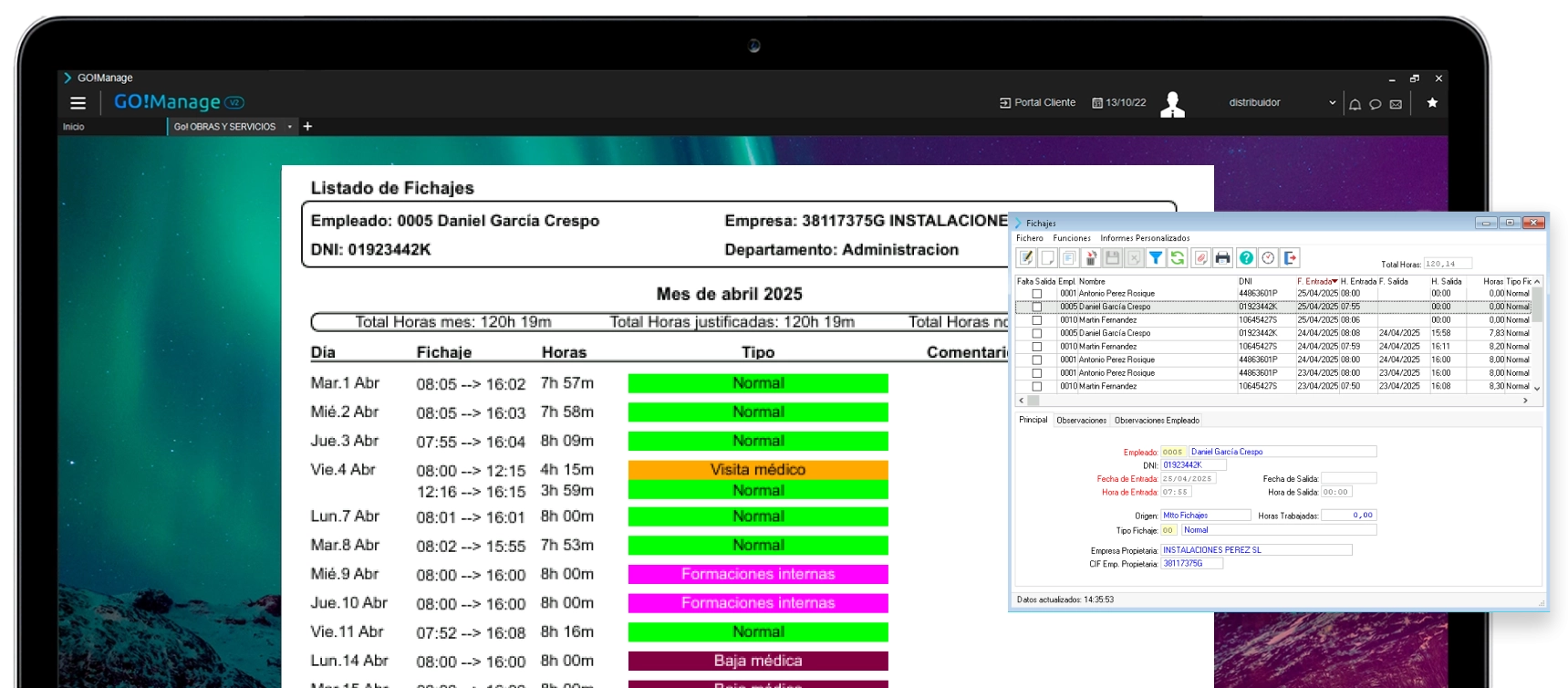Image resolution: width=1568 pixels, height=688 pixels.
Task: Tick Falta Salida for Daniel García 25/04 row
Action: [x=1036, y=308]
